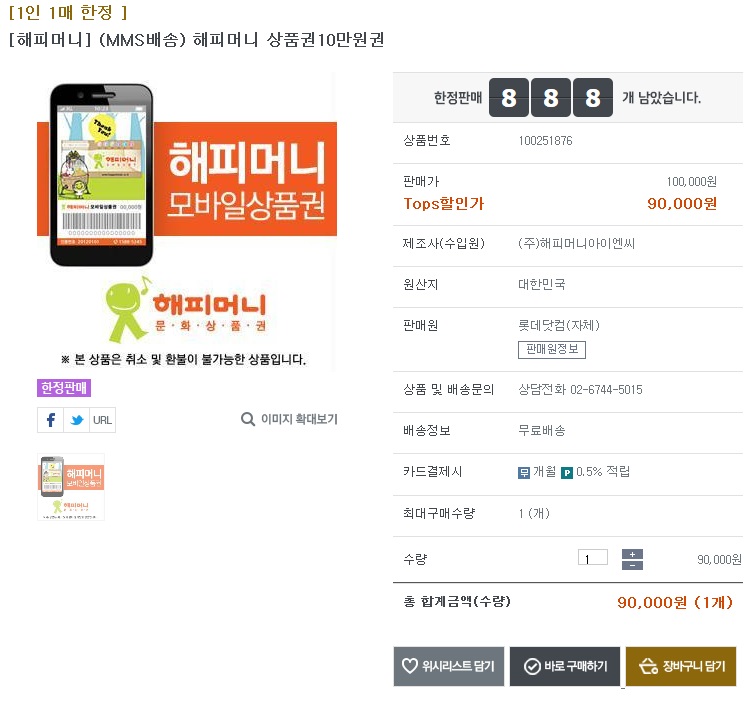
Task: Share the product on Facebook
Action: (x=50, y=420)
